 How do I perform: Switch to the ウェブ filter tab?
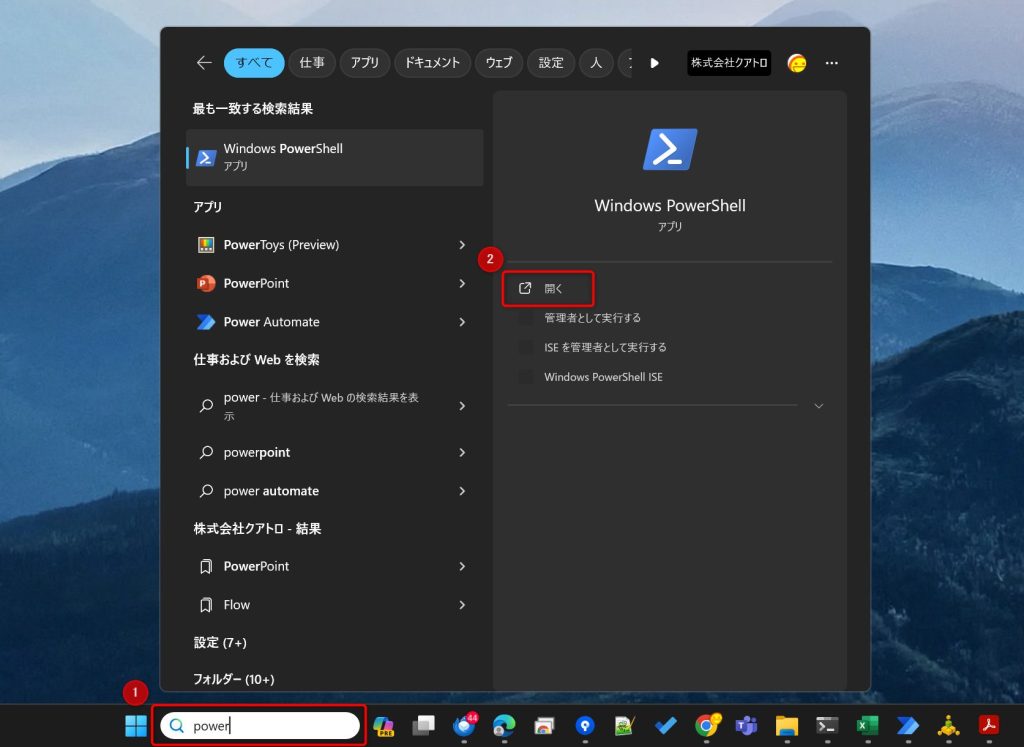click(x=499, y=63)
